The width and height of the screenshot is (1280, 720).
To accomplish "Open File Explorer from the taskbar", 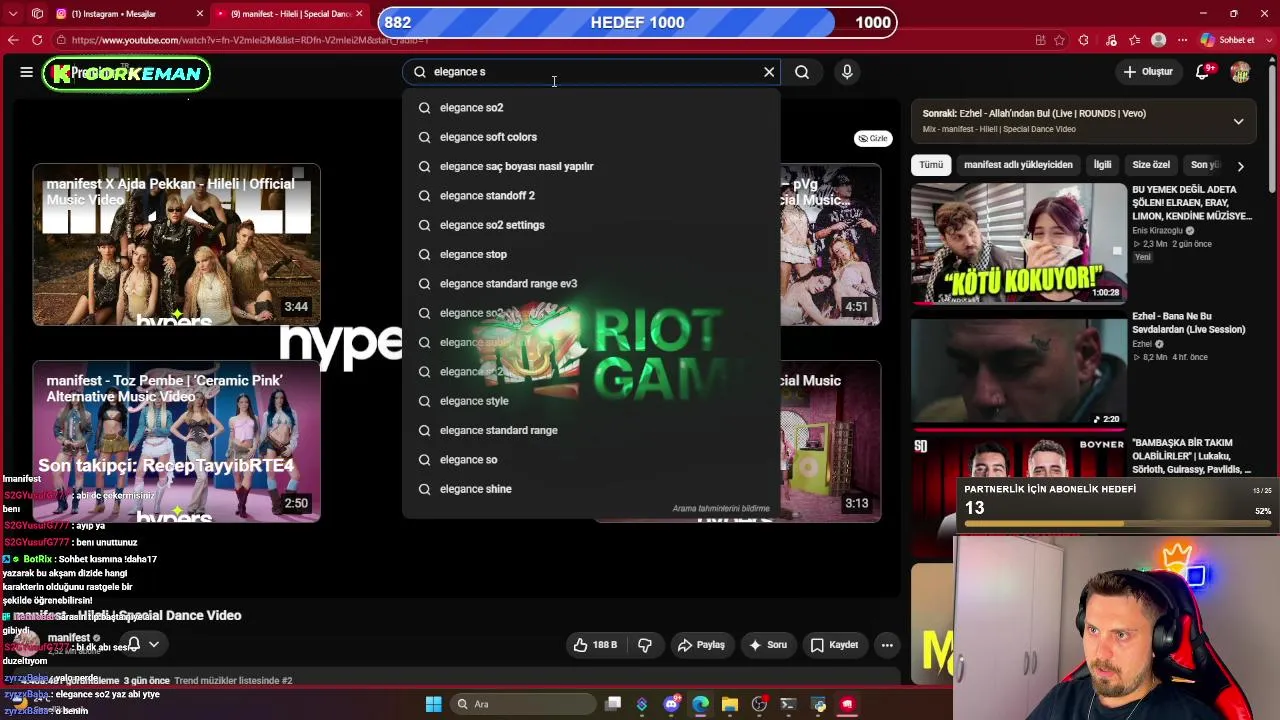I will click(730, 704).
